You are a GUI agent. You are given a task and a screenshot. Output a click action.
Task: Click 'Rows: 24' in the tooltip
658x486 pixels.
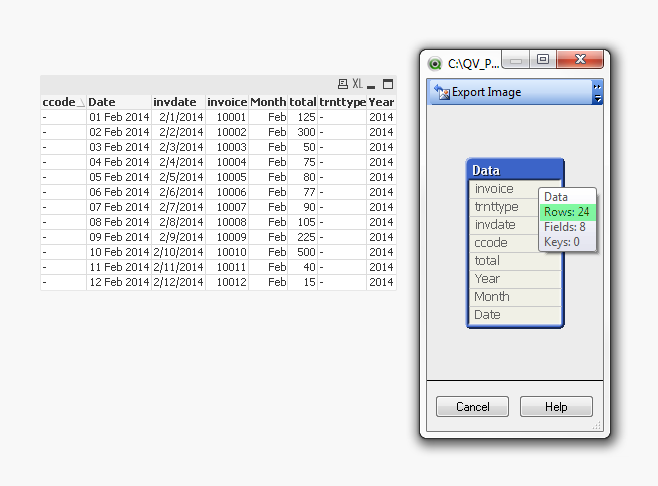pyautogui.click(x=567, y=212)
